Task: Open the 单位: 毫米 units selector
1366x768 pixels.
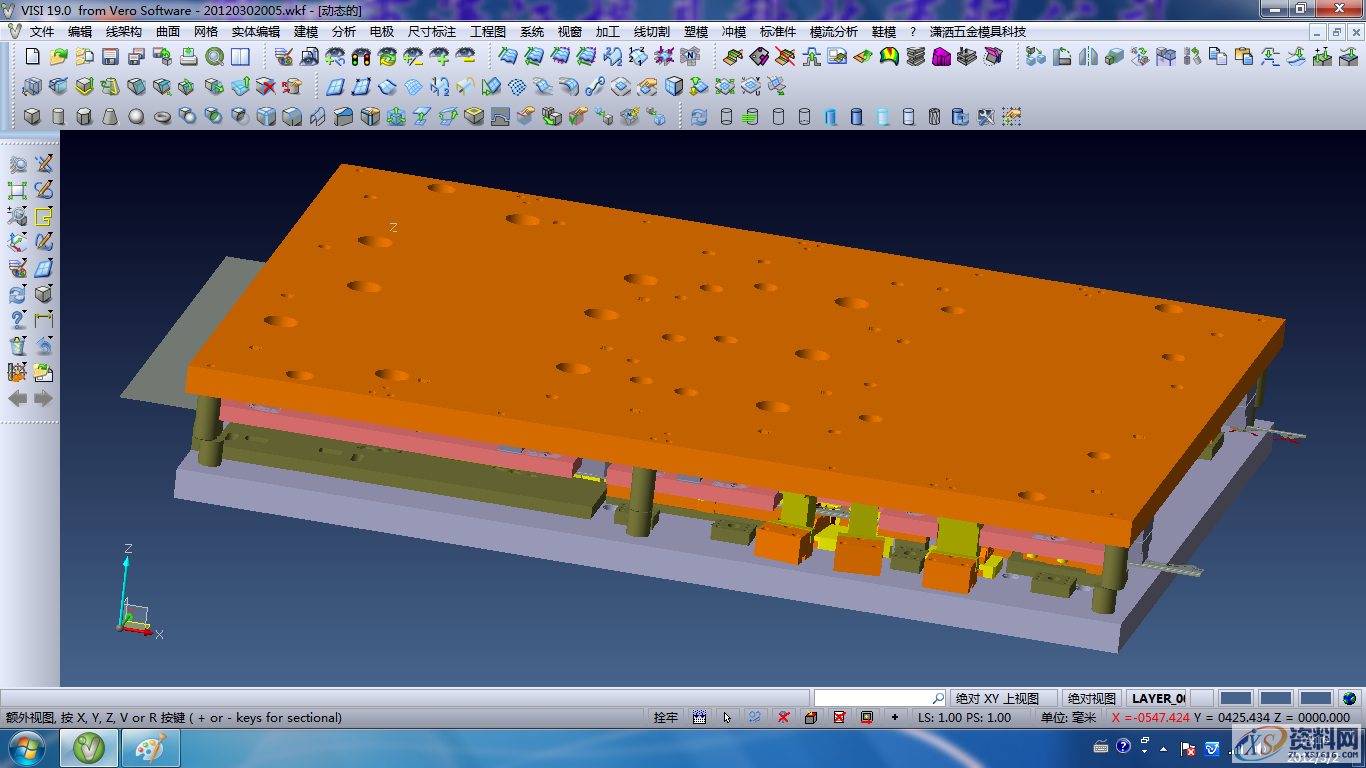Action: coord(1067,717)
